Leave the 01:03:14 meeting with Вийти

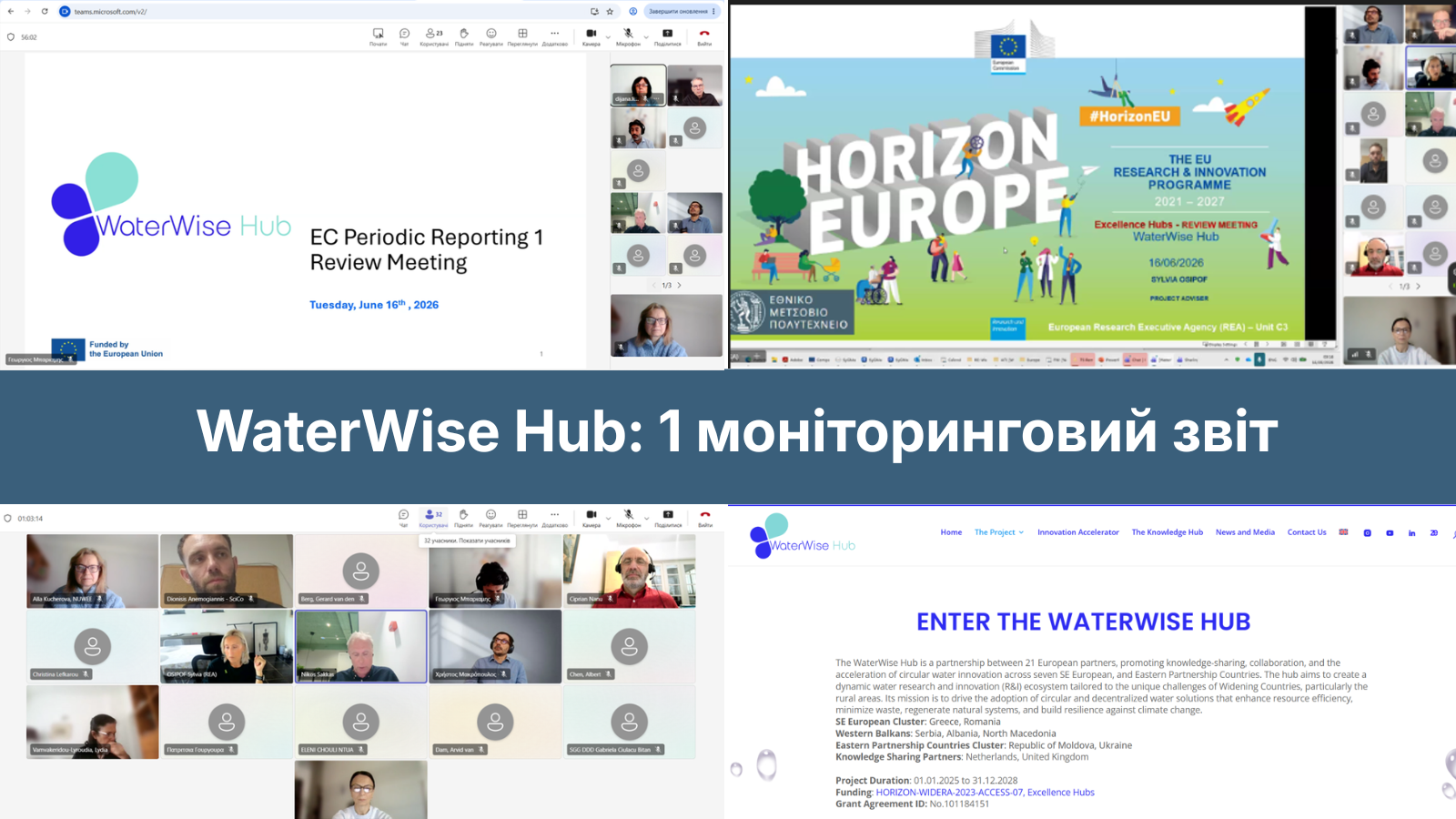705,518
